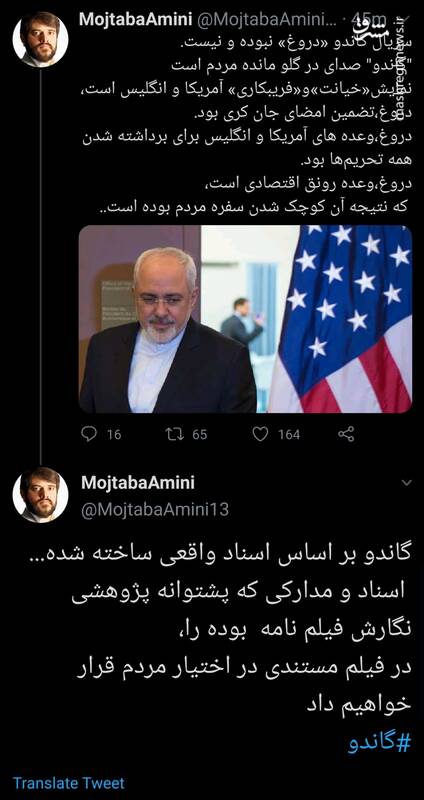
Task: Open the 16 replies count
Action: (x=114, y=435)
